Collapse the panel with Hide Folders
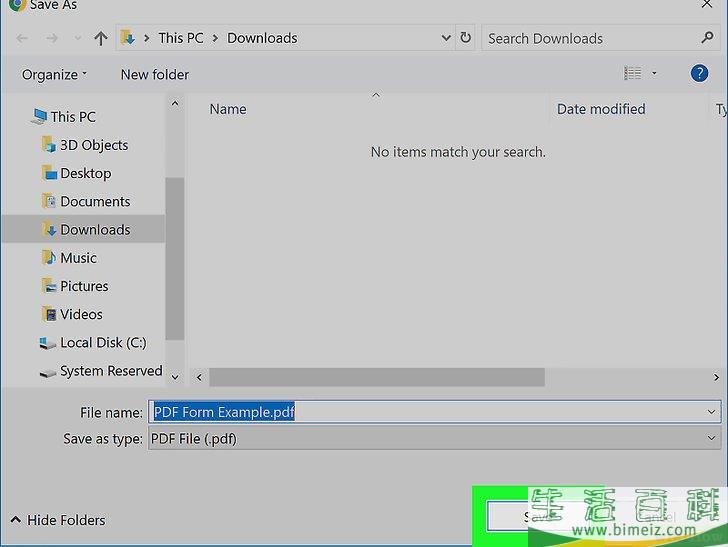This screenshot has width=728, height=547. 58,520
